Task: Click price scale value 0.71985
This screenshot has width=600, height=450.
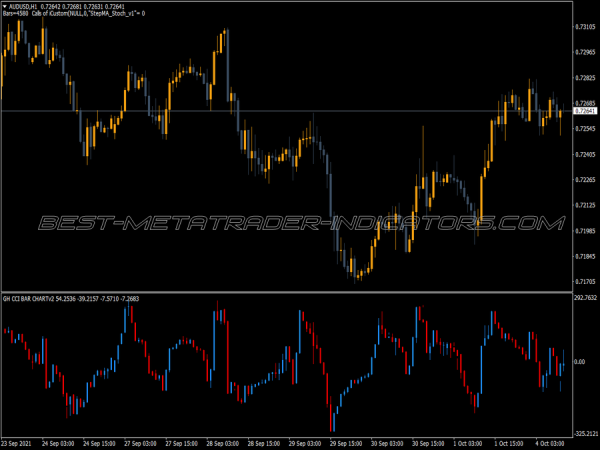Action: click(x=586, y=231)
